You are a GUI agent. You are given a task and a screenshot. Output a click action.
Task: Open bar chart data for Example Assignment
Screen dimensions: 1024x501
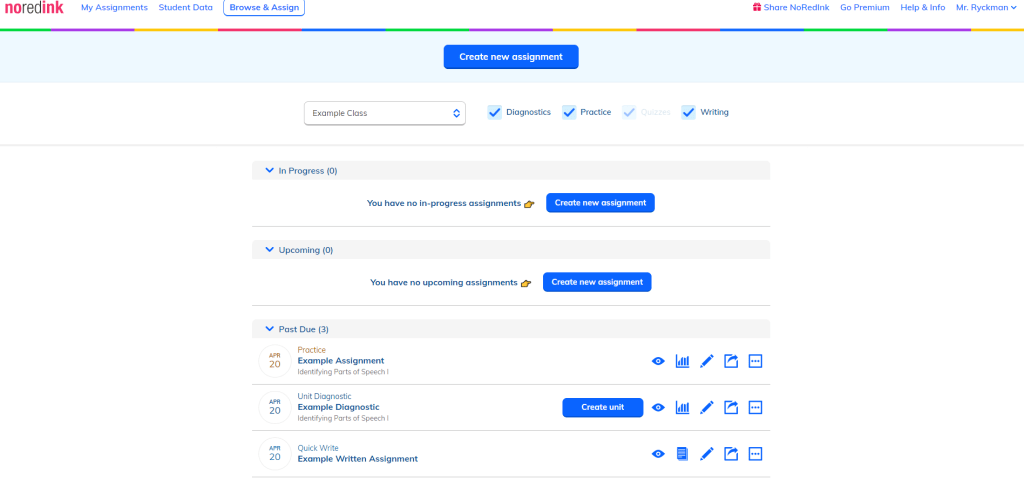(x=683, y=361)
